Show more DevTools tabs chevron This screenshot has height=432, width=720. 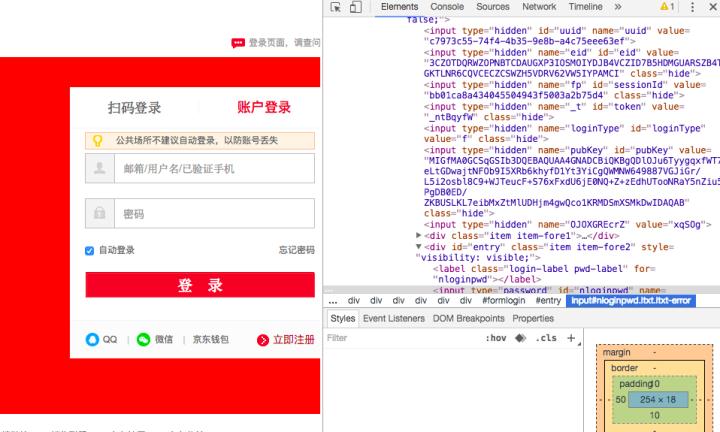point(618,7)
